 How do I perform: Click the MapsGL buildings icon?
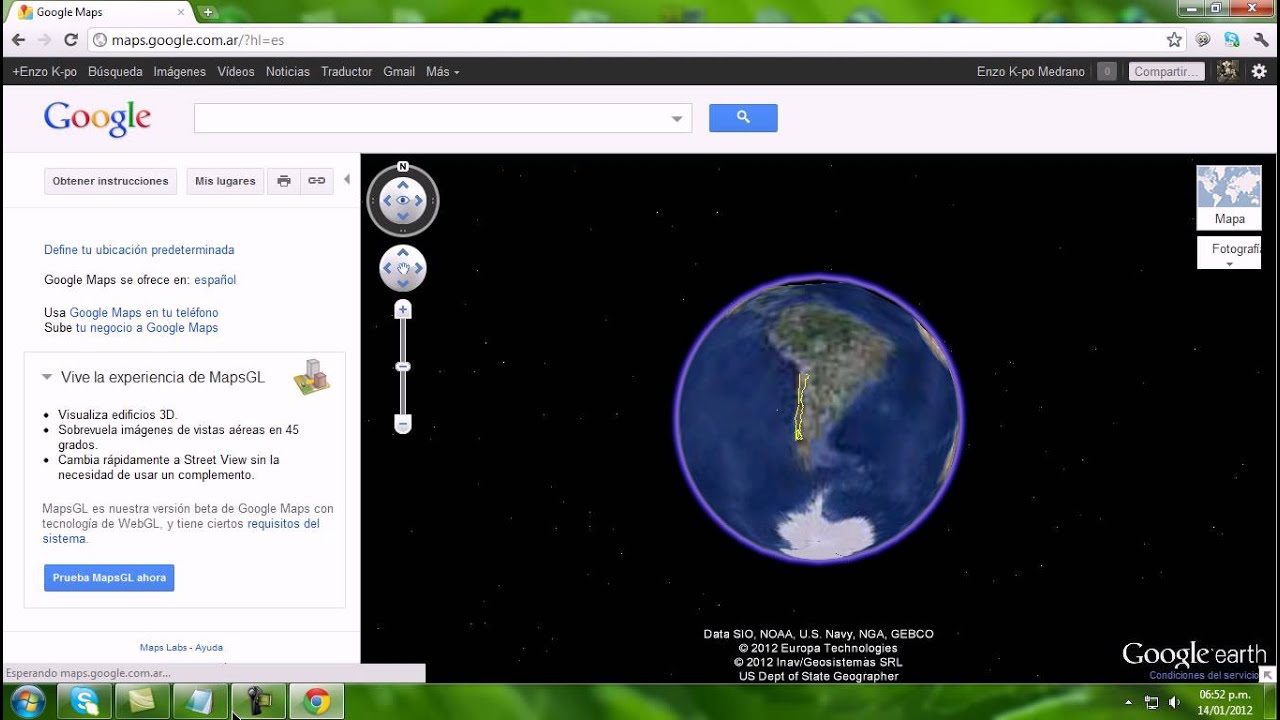click(x=312, y=377)
